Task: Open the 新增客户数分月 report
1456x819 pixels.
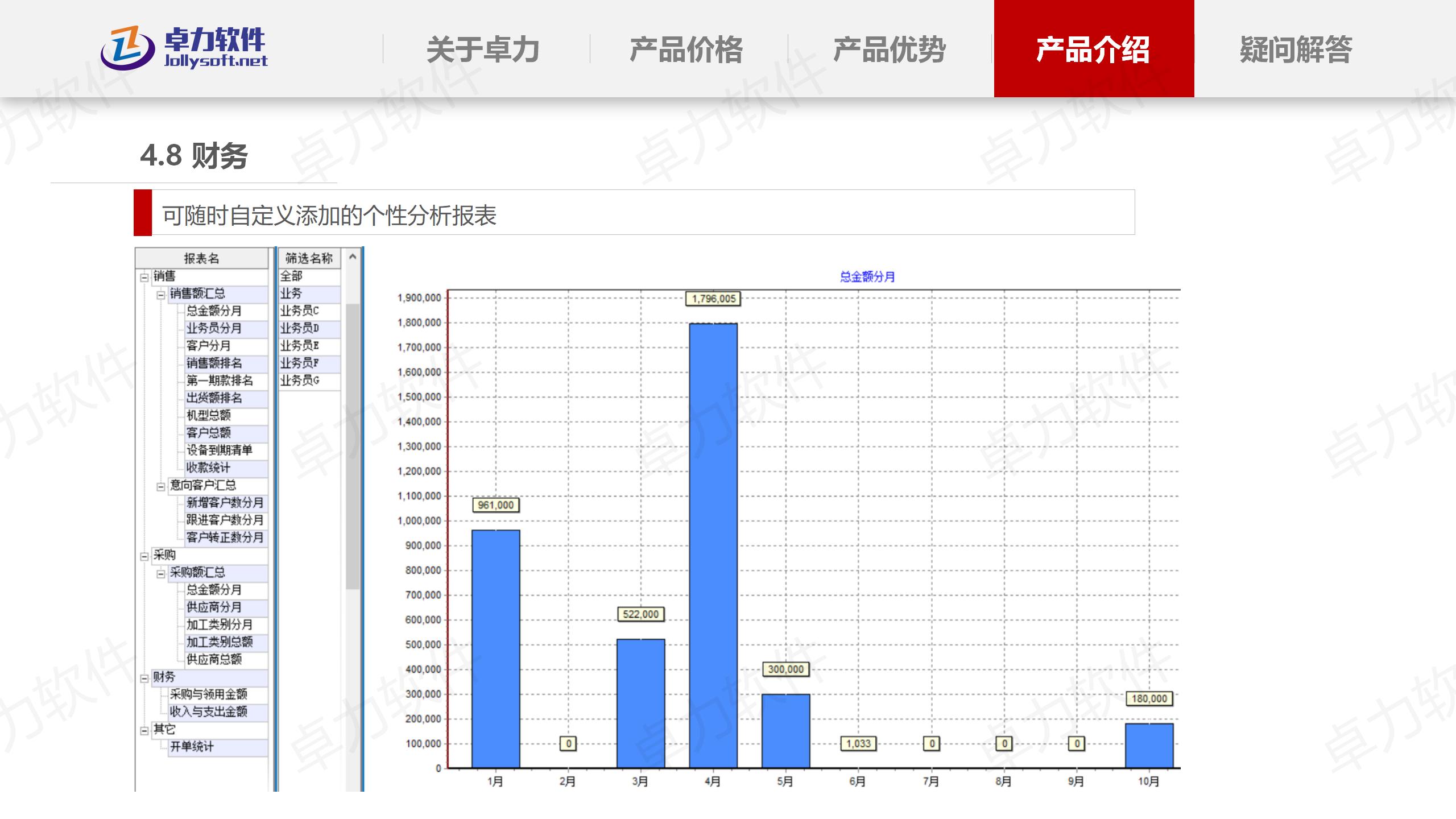Action: pos(225,503)
